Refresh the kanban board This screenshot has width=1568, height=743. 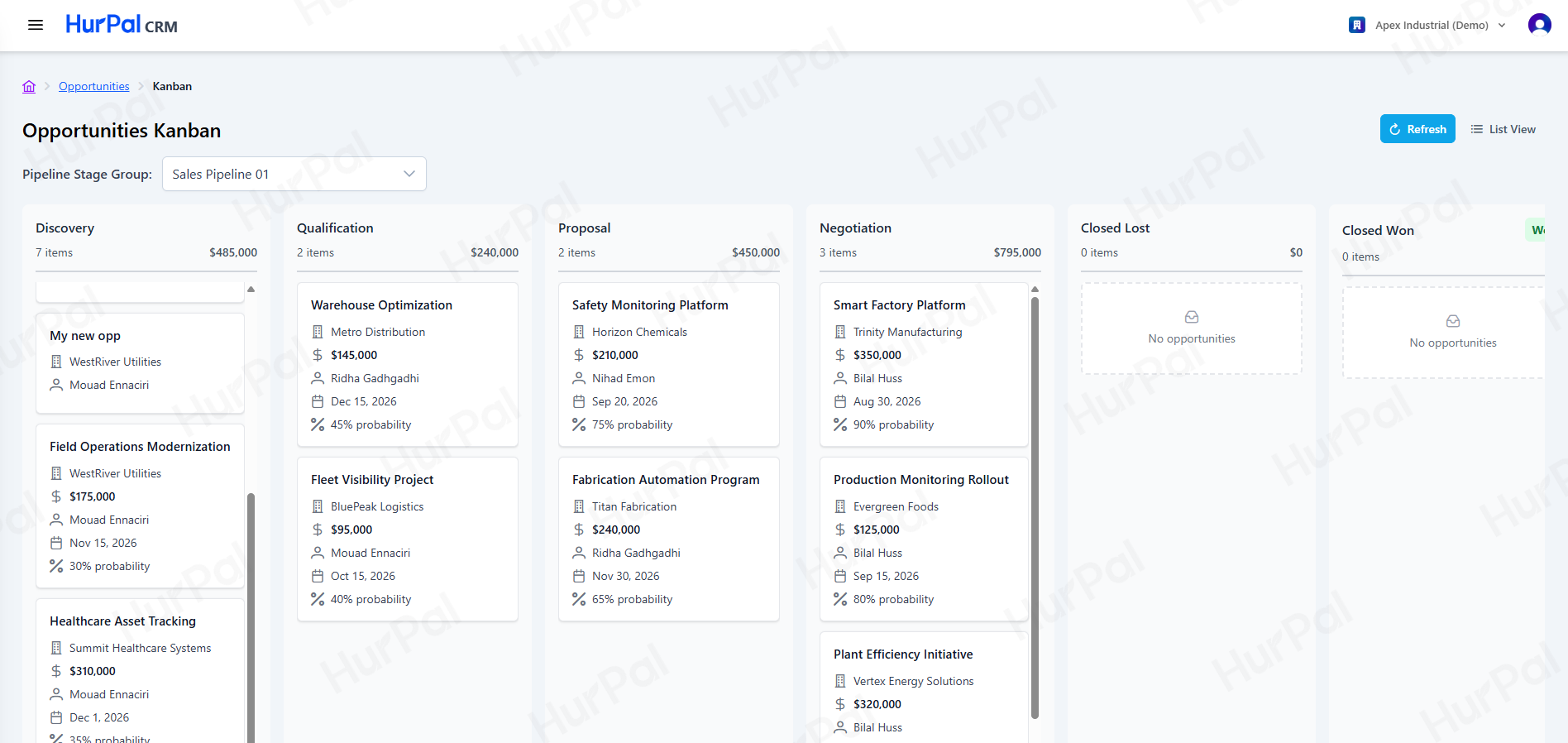point(1417,129)
